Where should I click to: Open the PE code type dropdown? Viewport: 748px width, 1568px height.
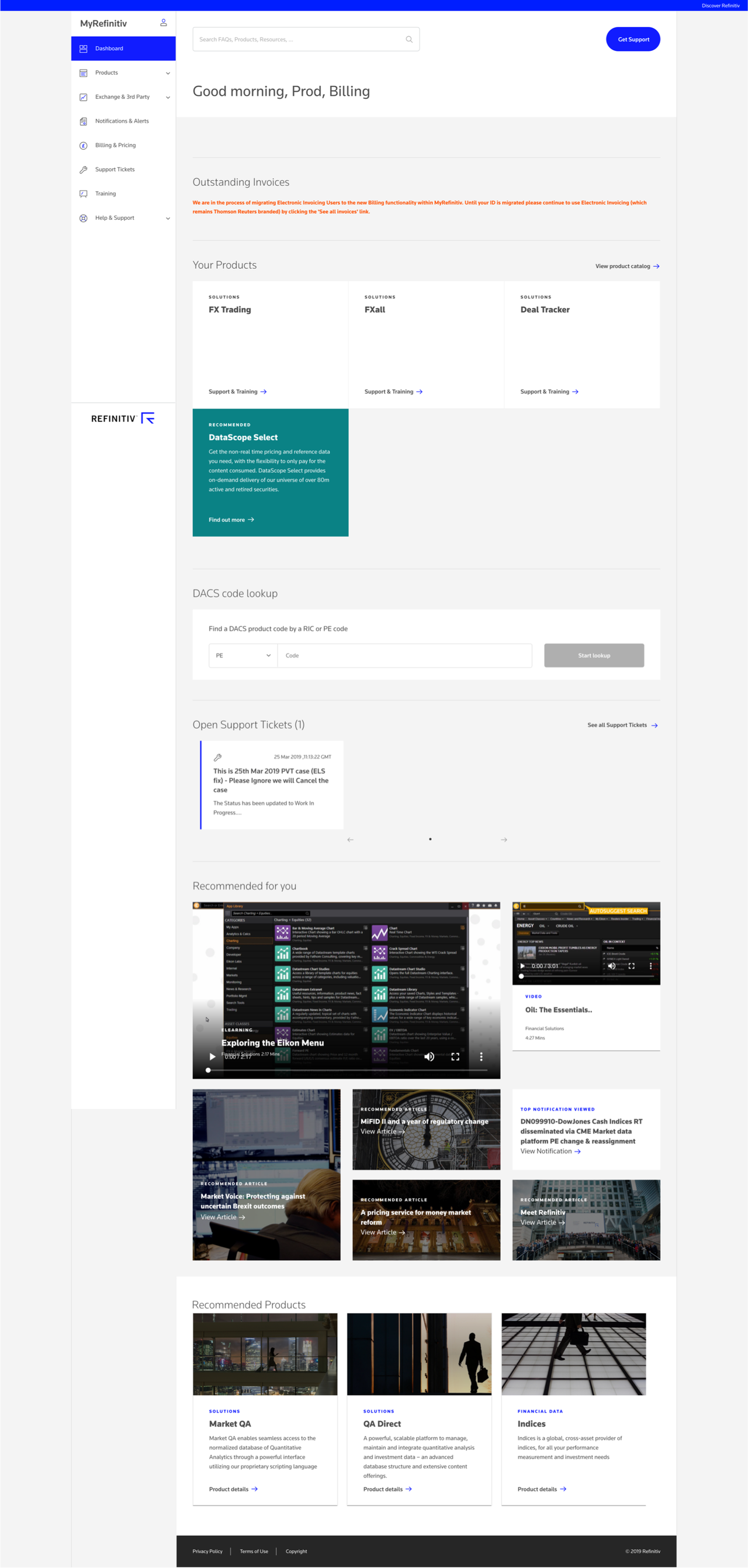(x=243, y=656)
